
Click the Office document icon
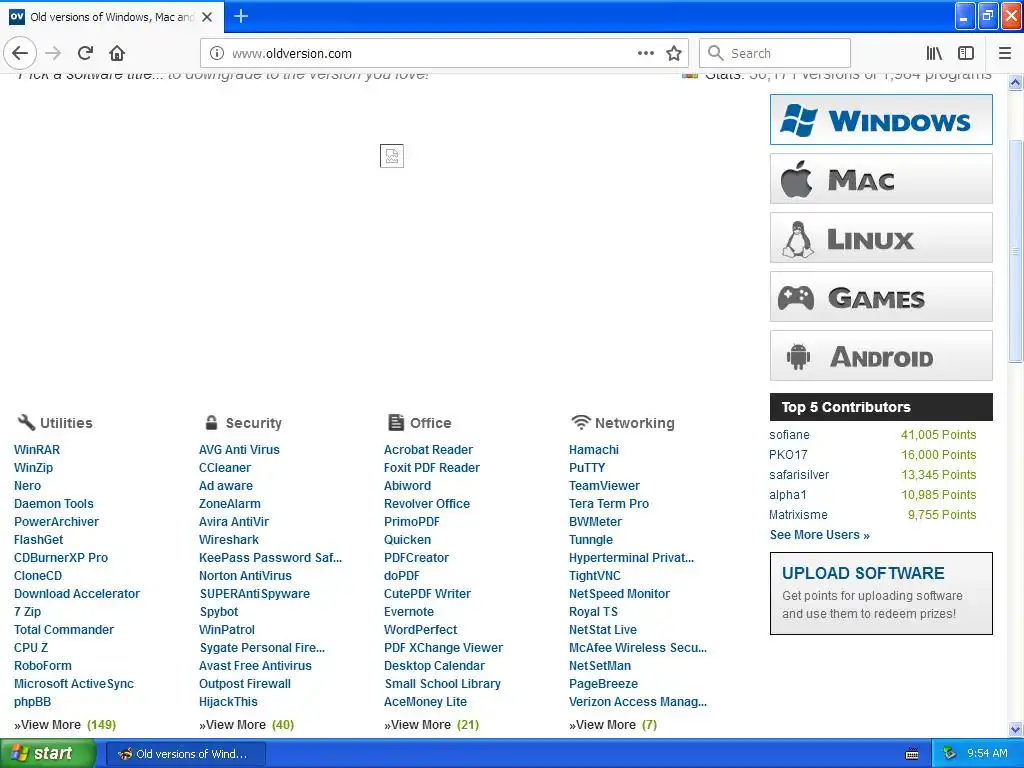point(396,423)
